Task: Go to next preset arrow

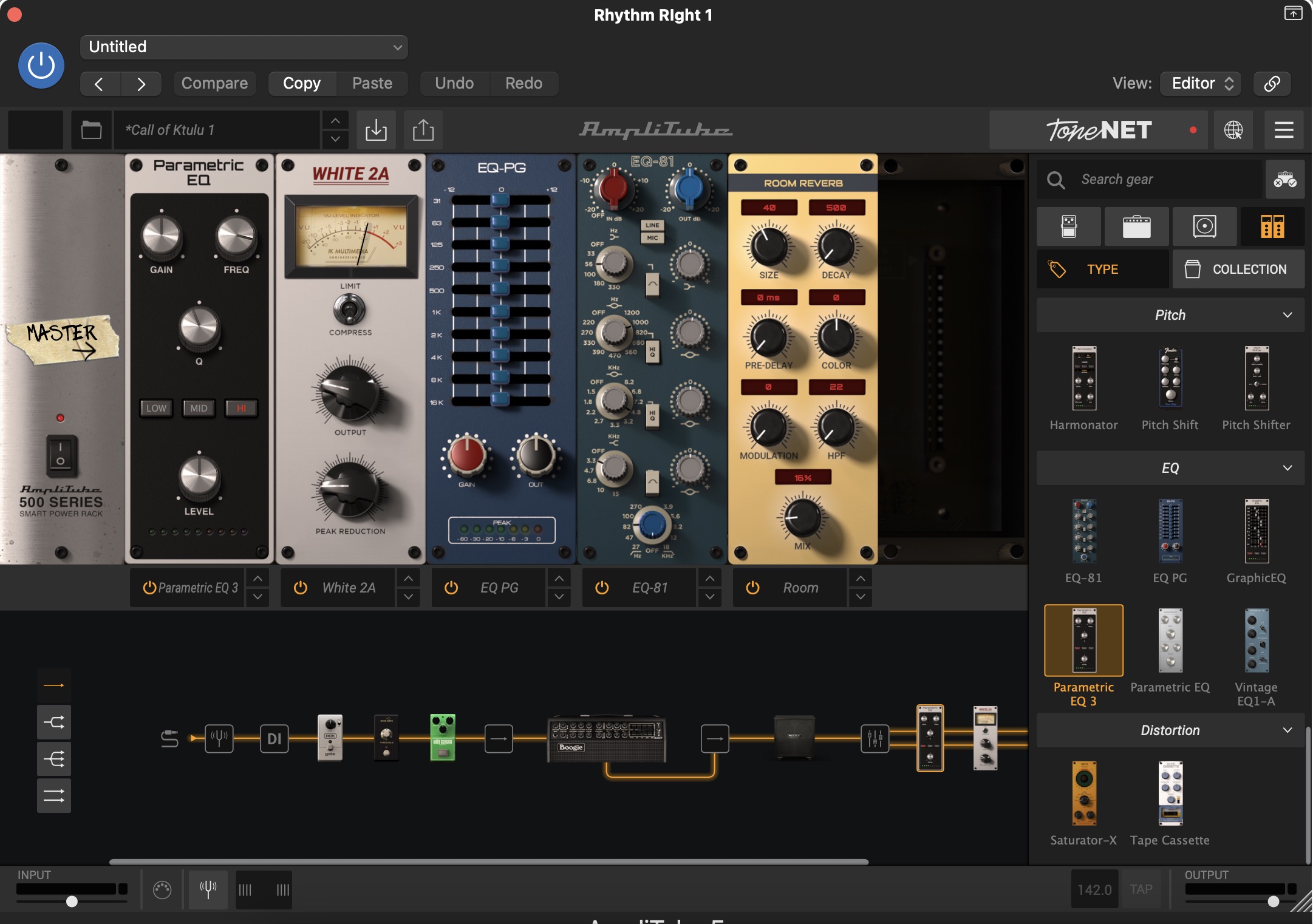Action: [x=141, y=83]
